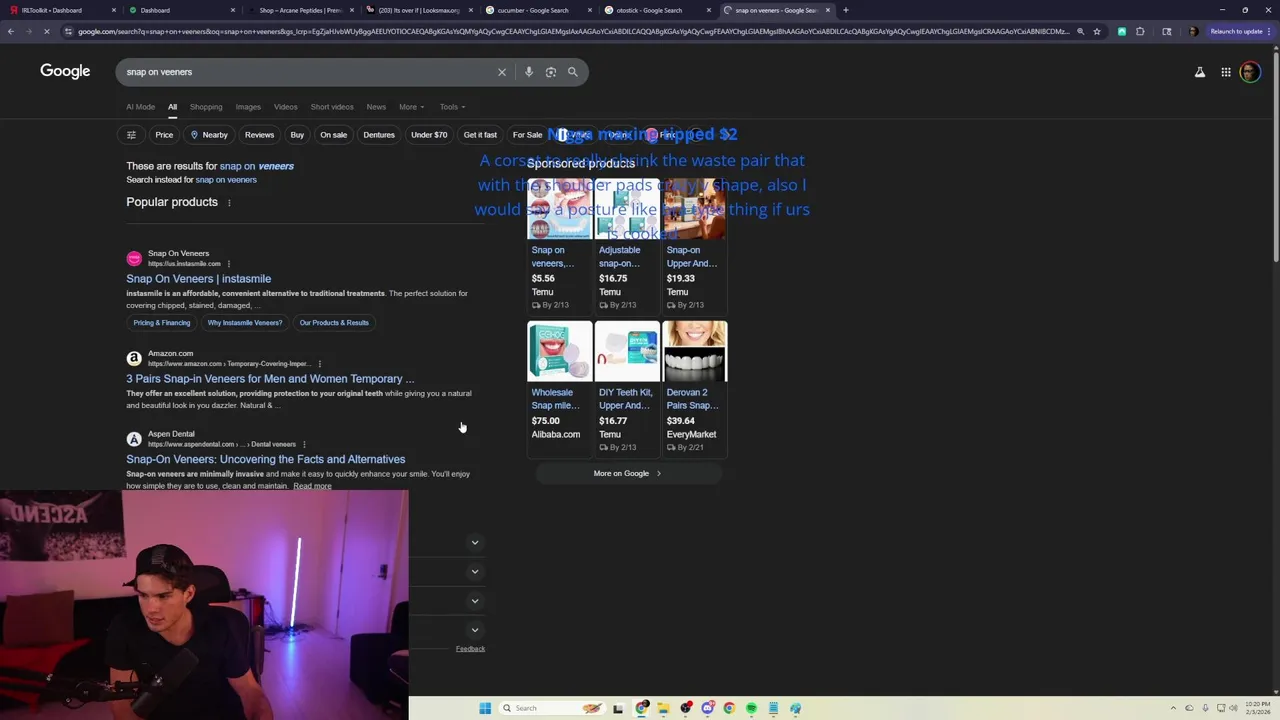Open File Explorer from the taskbar

coord(663,708)
